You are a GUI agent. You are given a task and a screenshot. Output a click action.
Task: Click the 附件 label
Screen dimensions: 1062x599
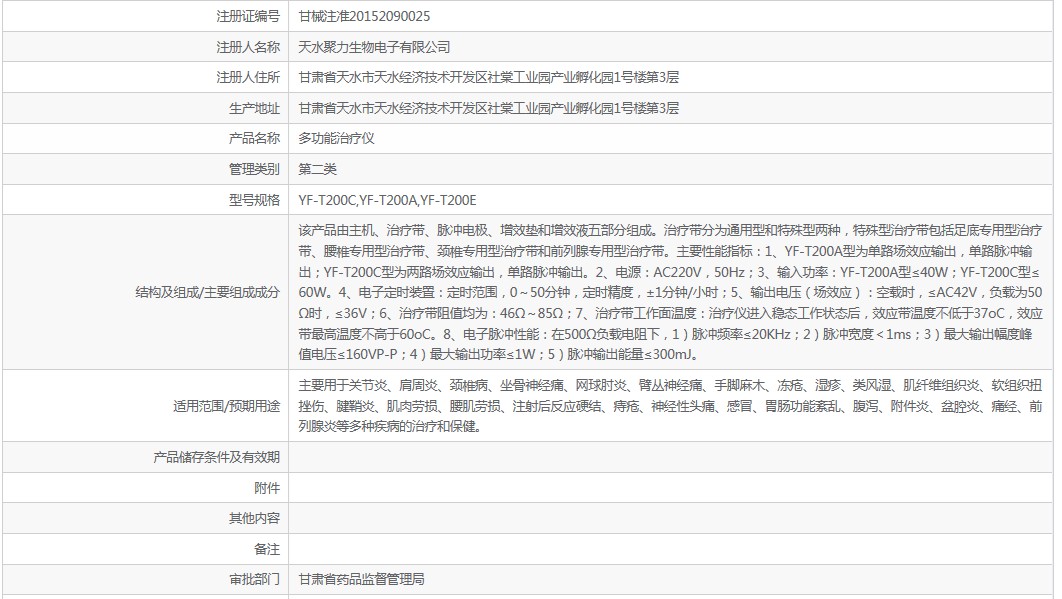coord(267,488)
